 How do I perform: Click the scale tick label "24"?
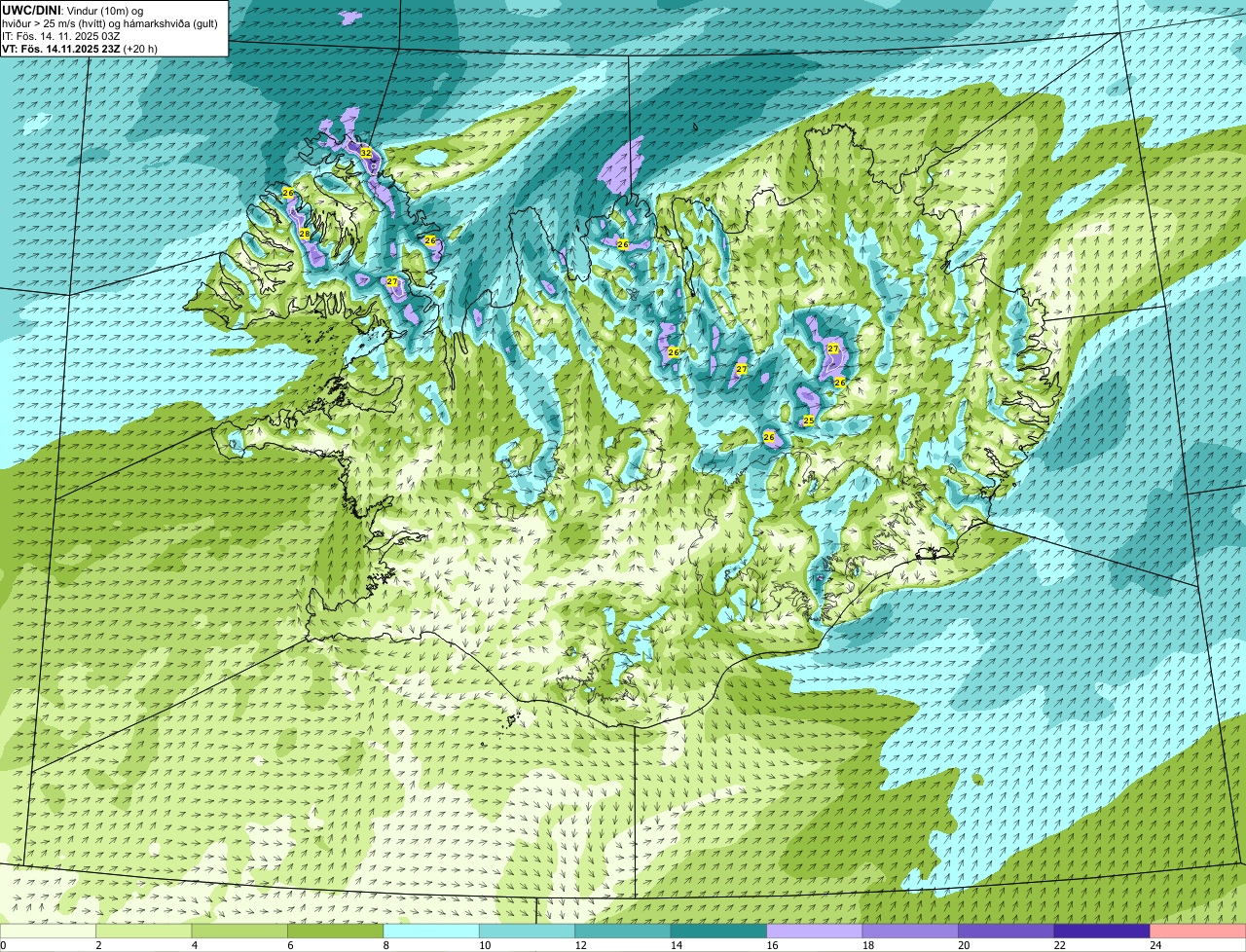(1154, 944)
